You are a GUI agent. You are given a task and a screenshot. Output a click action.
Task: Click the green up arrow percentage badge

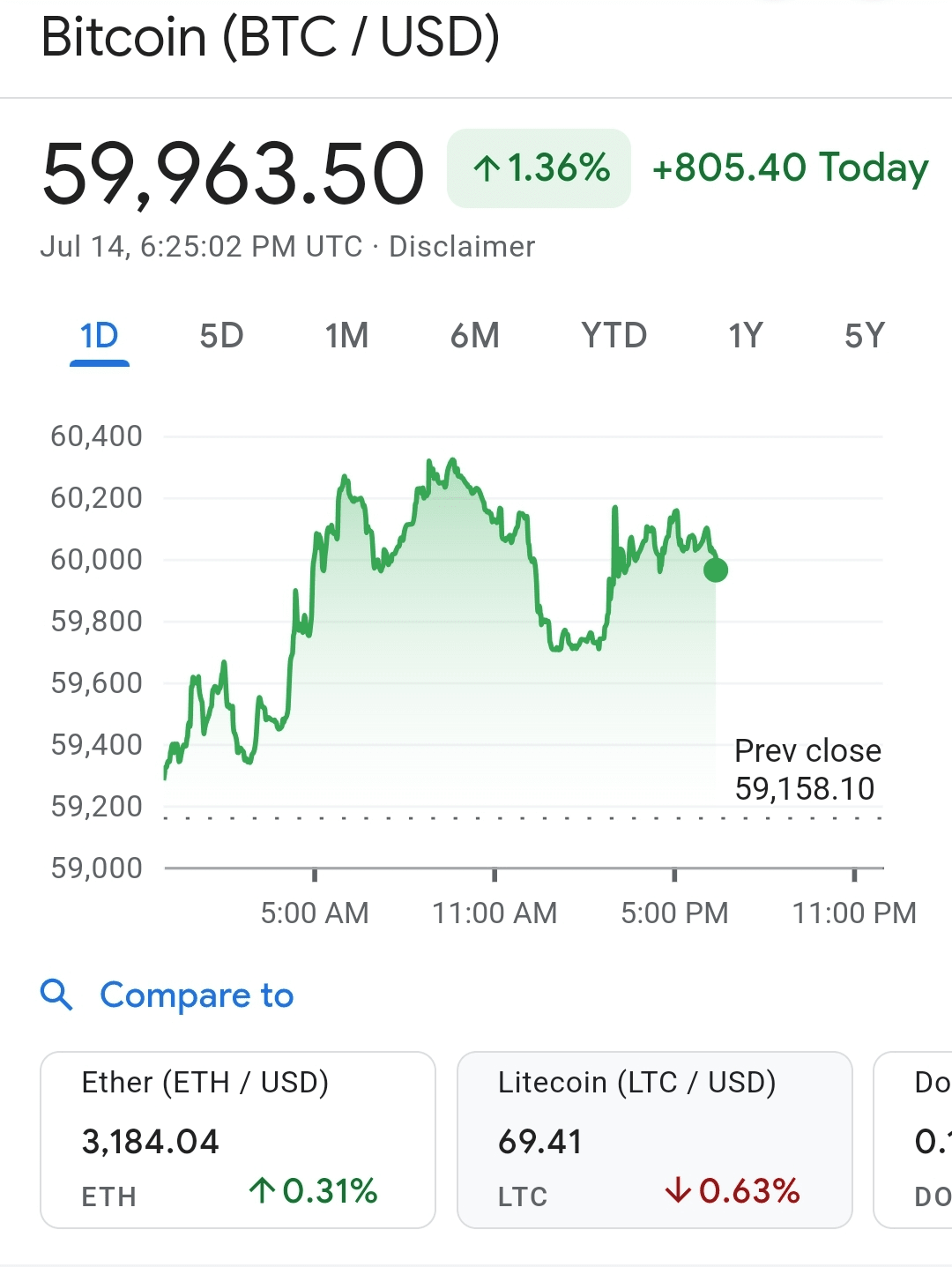coord(539,168)
